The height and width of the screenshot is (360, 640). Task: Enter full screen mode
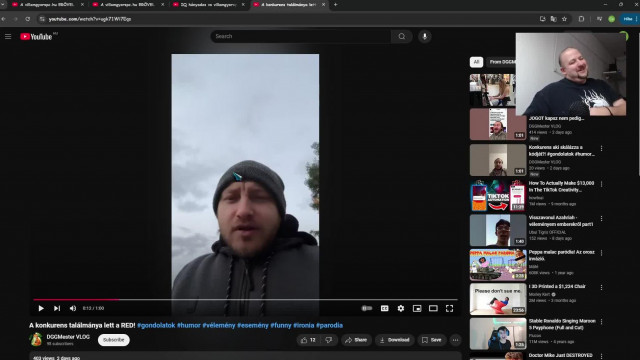coord(449,308)
